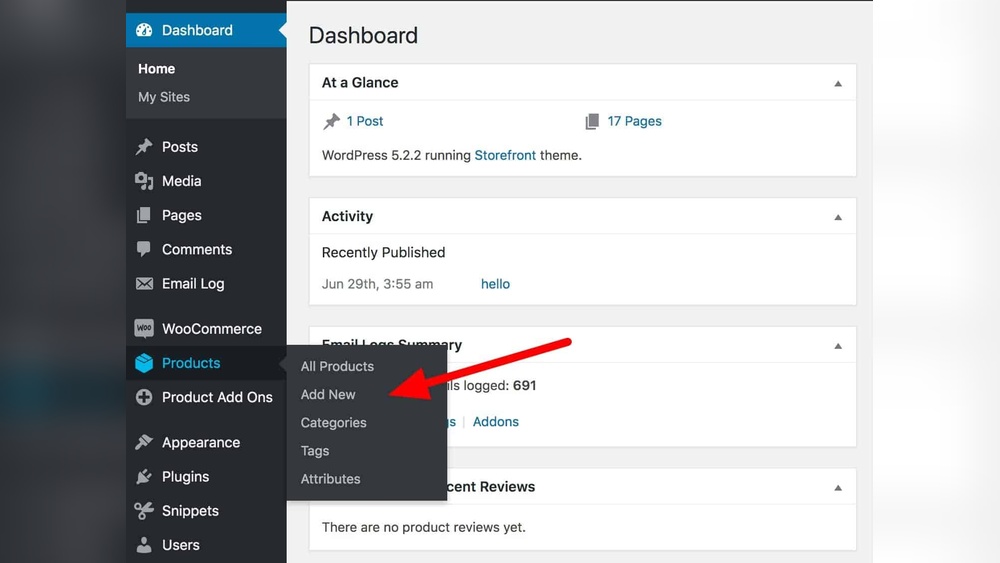
Task: Follow the Addons link
Action: point(496,421)
